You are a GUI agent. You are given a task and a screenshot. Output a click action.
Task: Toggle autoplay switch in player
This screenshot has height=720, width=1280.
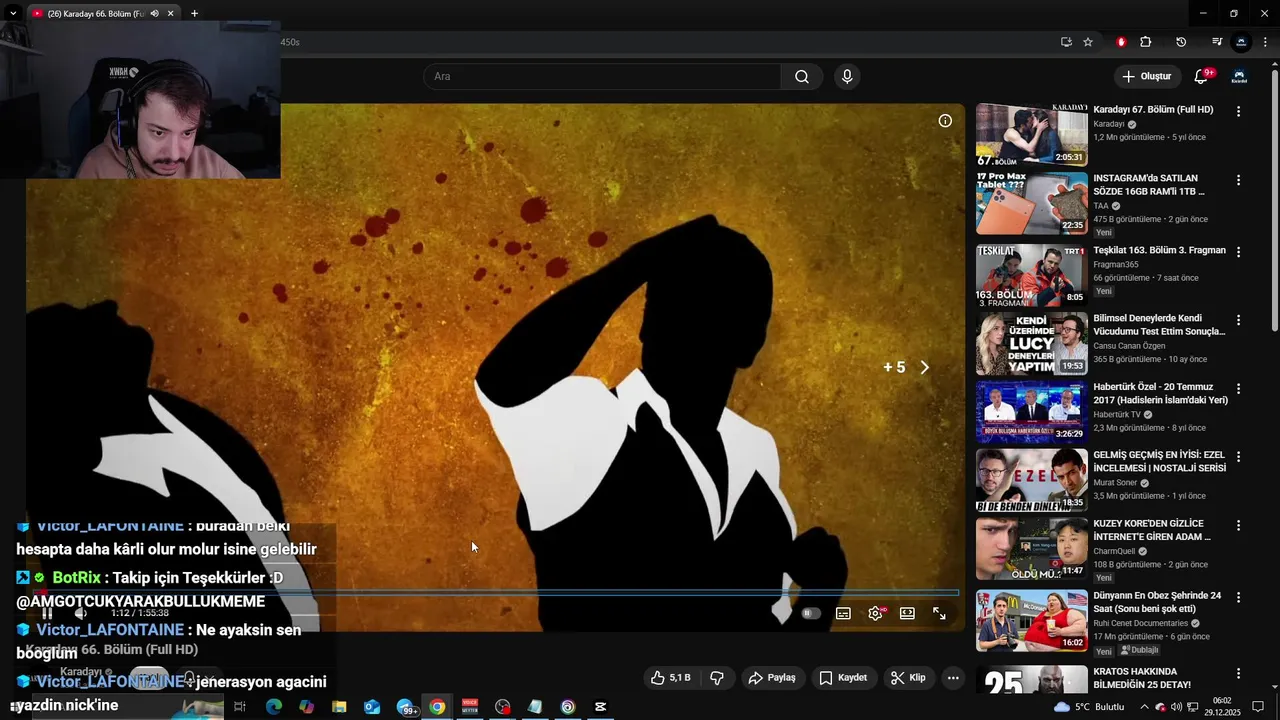coord(811,613)
